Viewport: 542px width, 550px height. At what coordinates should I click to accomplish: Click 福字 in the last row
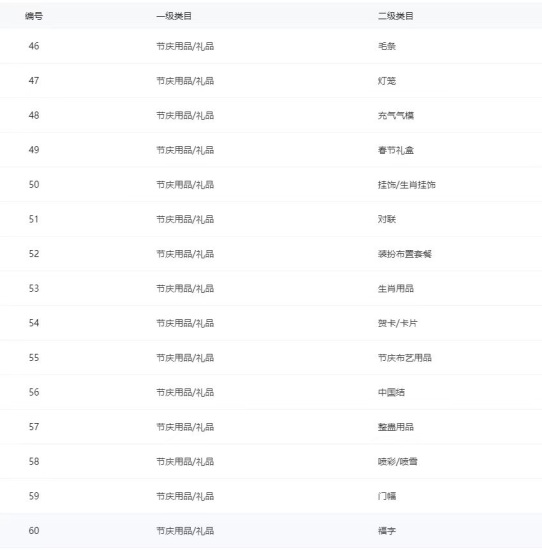pyautogui.click(x=387, y=531)
